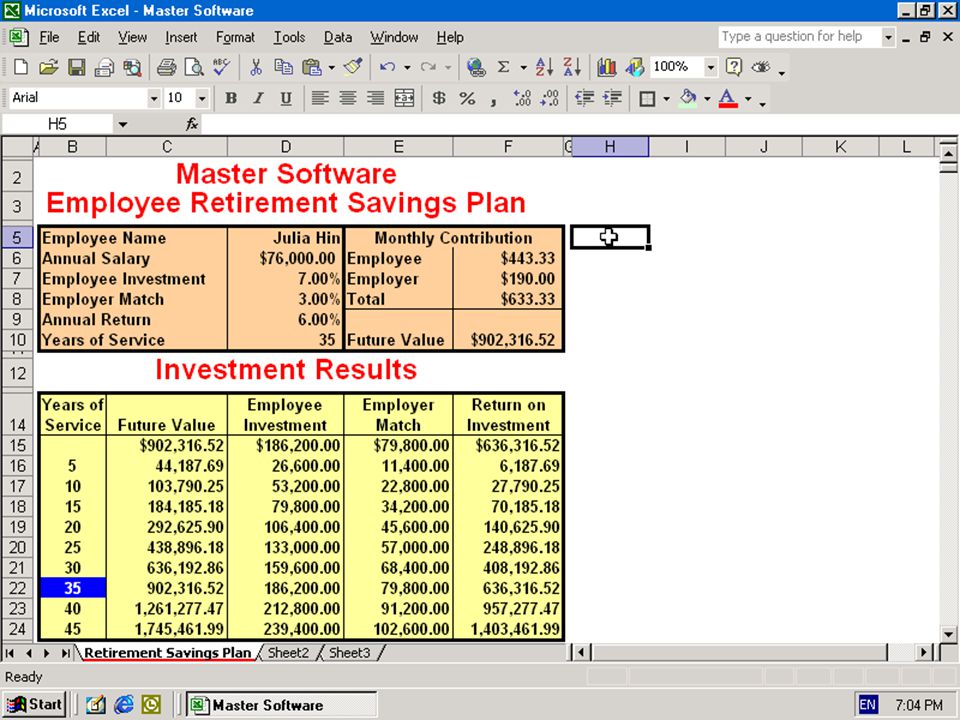Open the Zoom dropdown showing 100%

(x=710, y=67)
